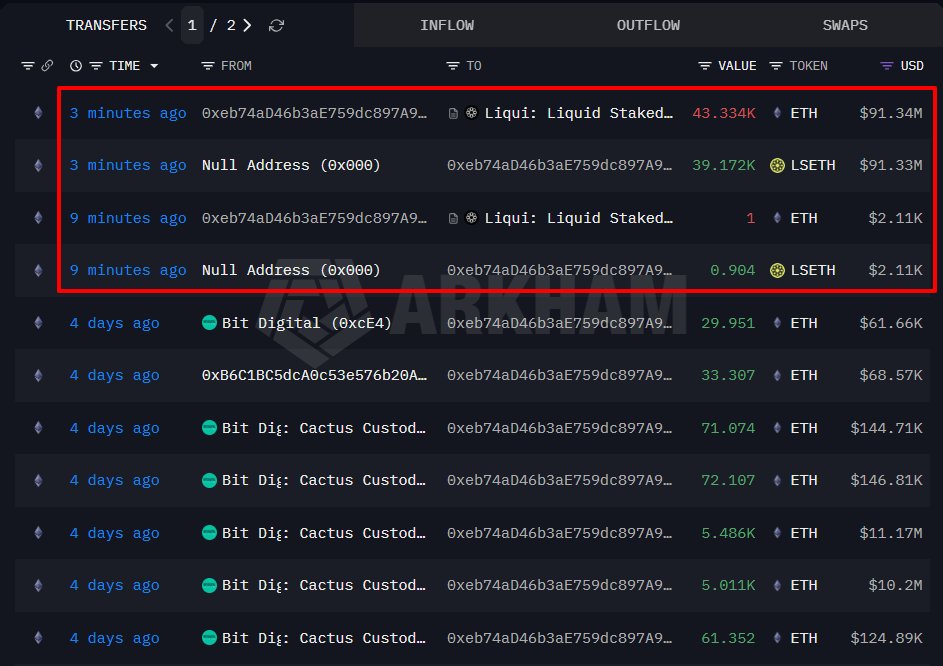Open sender address in 43.334K ETH row
The image size is (943, 666).
point(314,113)
